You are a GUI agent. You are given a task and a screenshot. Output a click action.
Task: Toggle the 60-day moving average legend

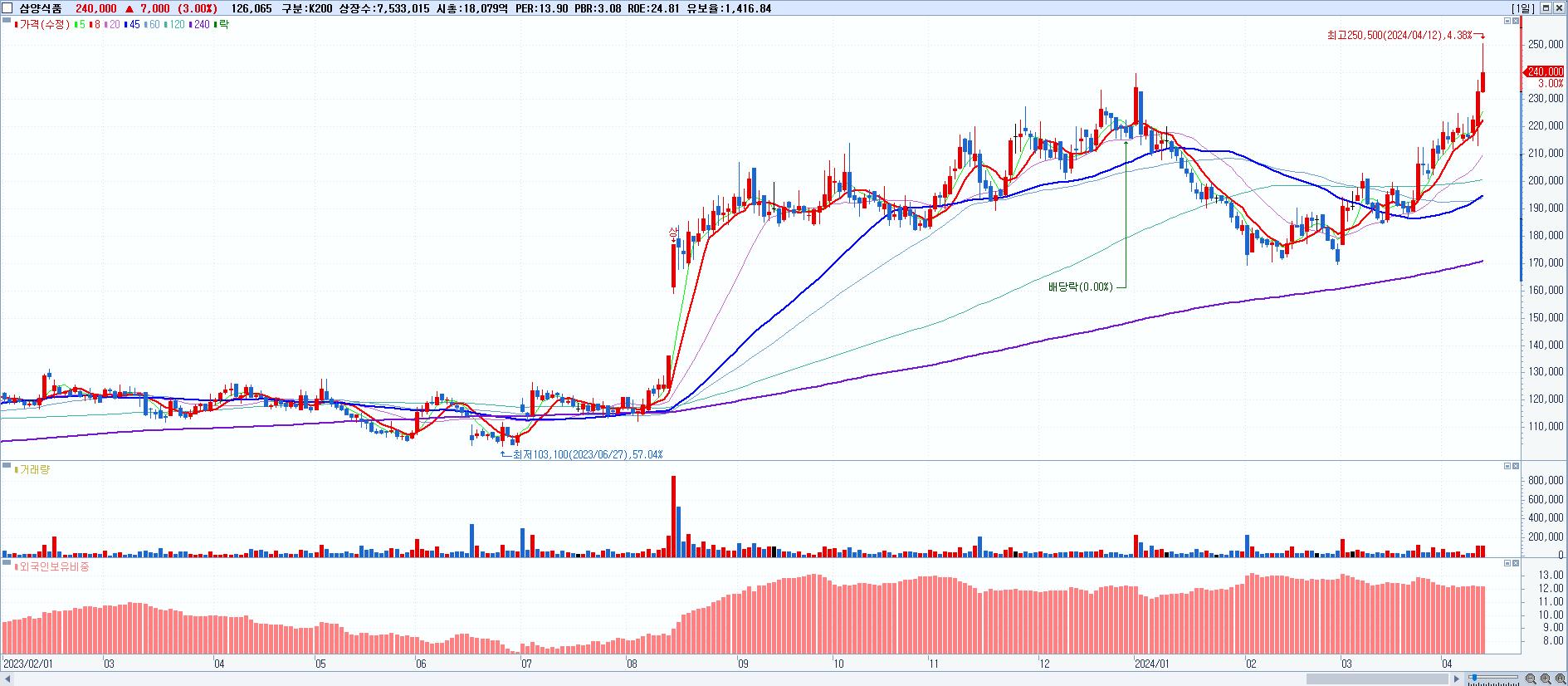point(153,25)
